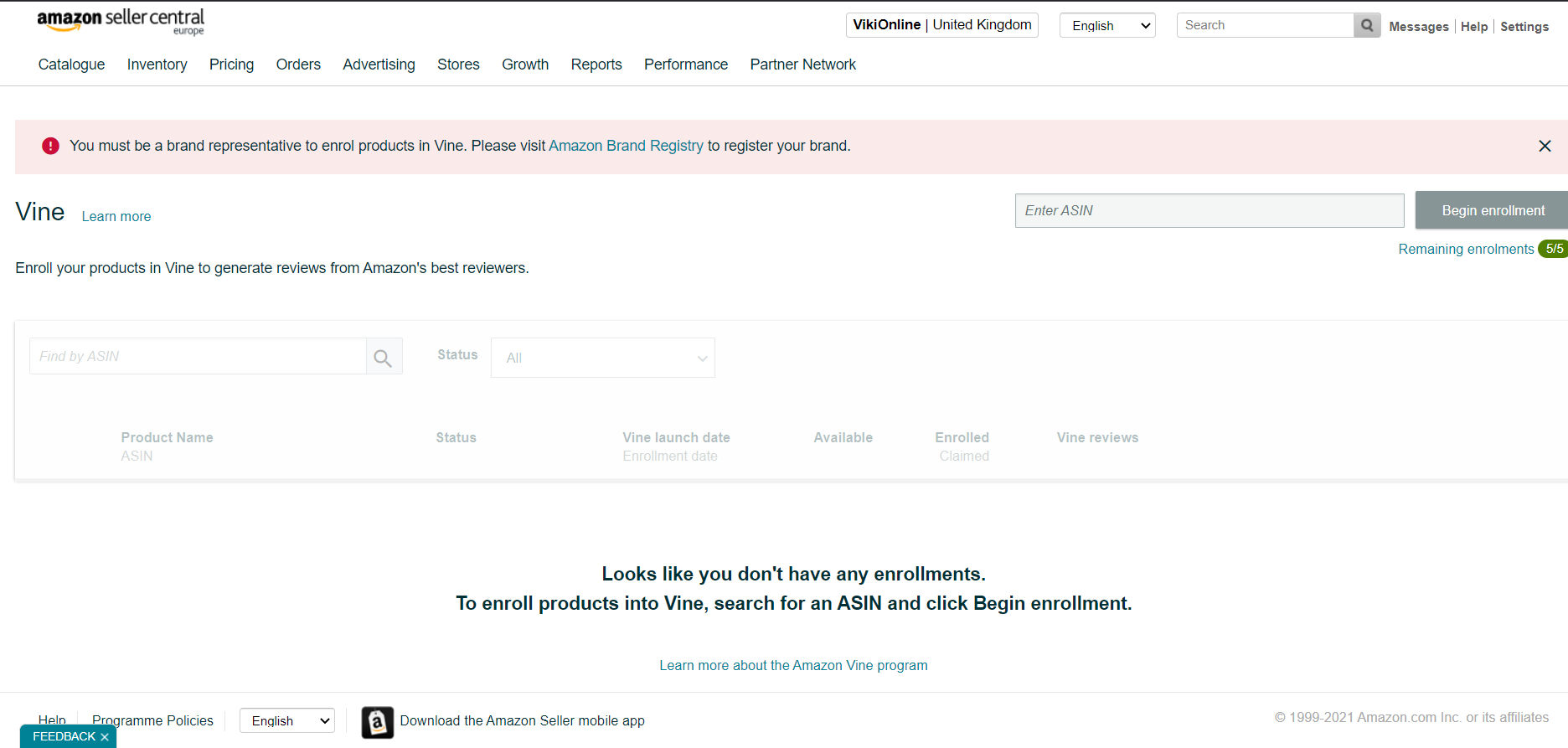Open the Advertising menu
Screen dimensions: 1568x748
[379, 64]
